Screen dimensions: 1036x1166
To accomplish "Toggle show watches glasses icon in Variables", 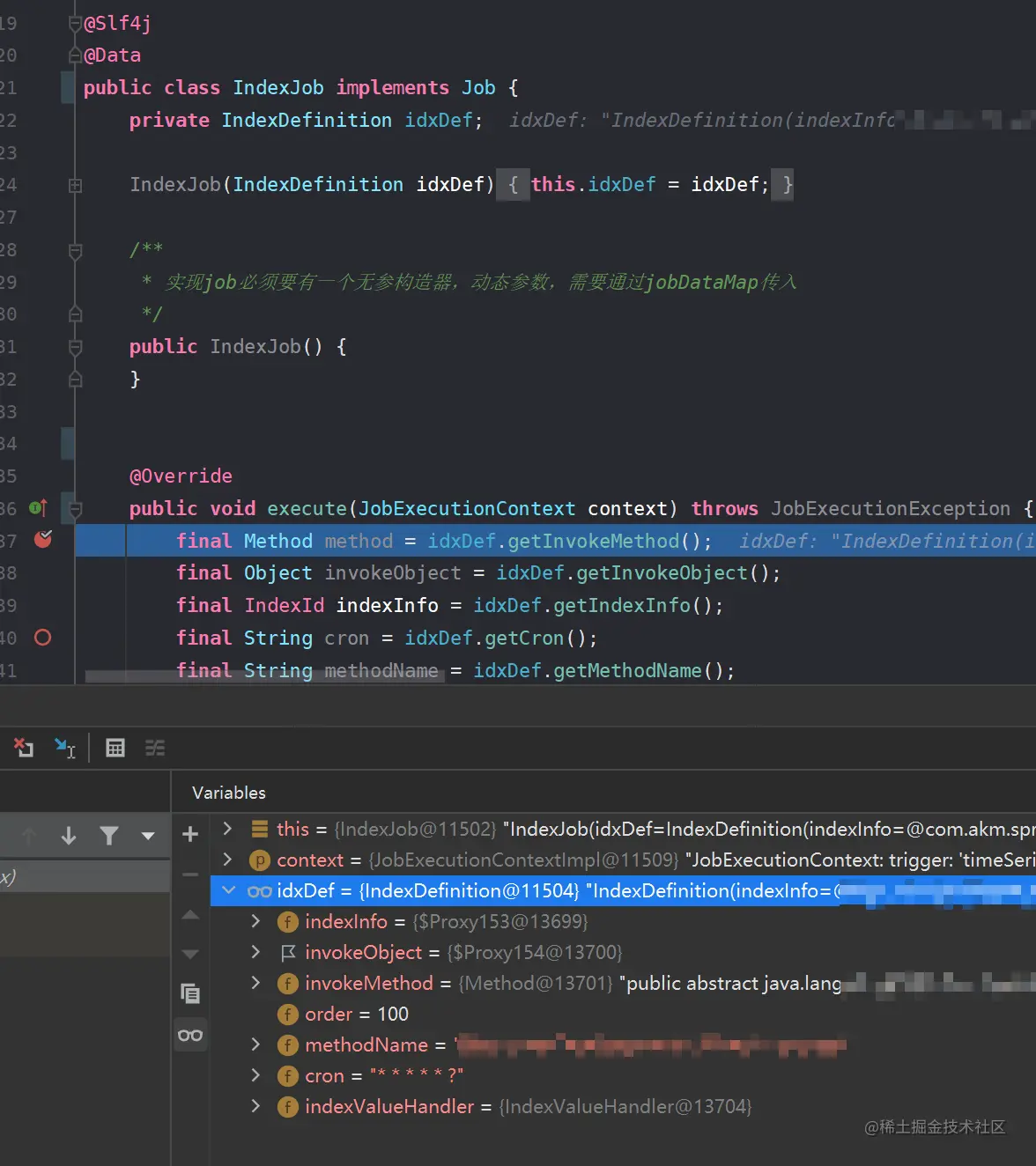I will click(x=190, y=1035).
